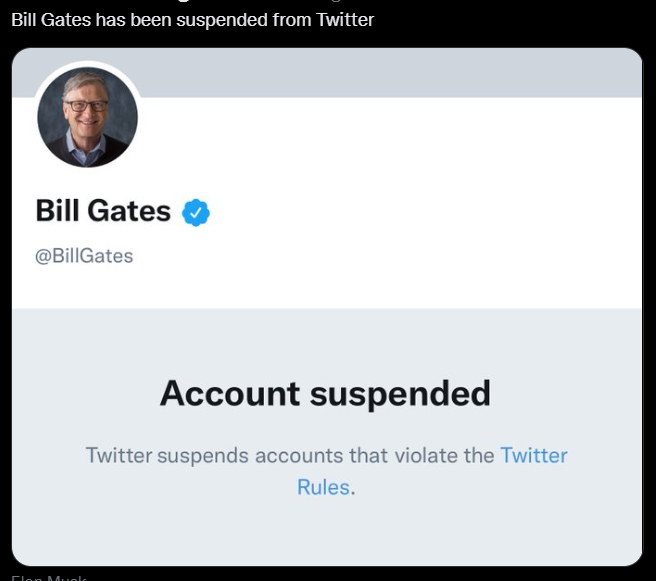The width and height of the screenshot is (656, 581).
Task: Click the word Gates in profile name
Action: tap(129, 210)
